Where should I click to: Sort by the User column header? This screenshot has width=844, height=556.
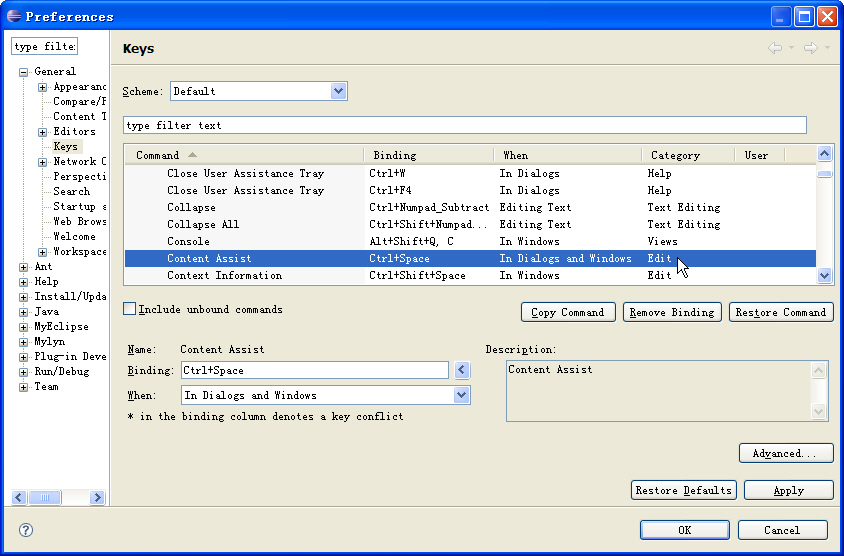pos(760,155)
